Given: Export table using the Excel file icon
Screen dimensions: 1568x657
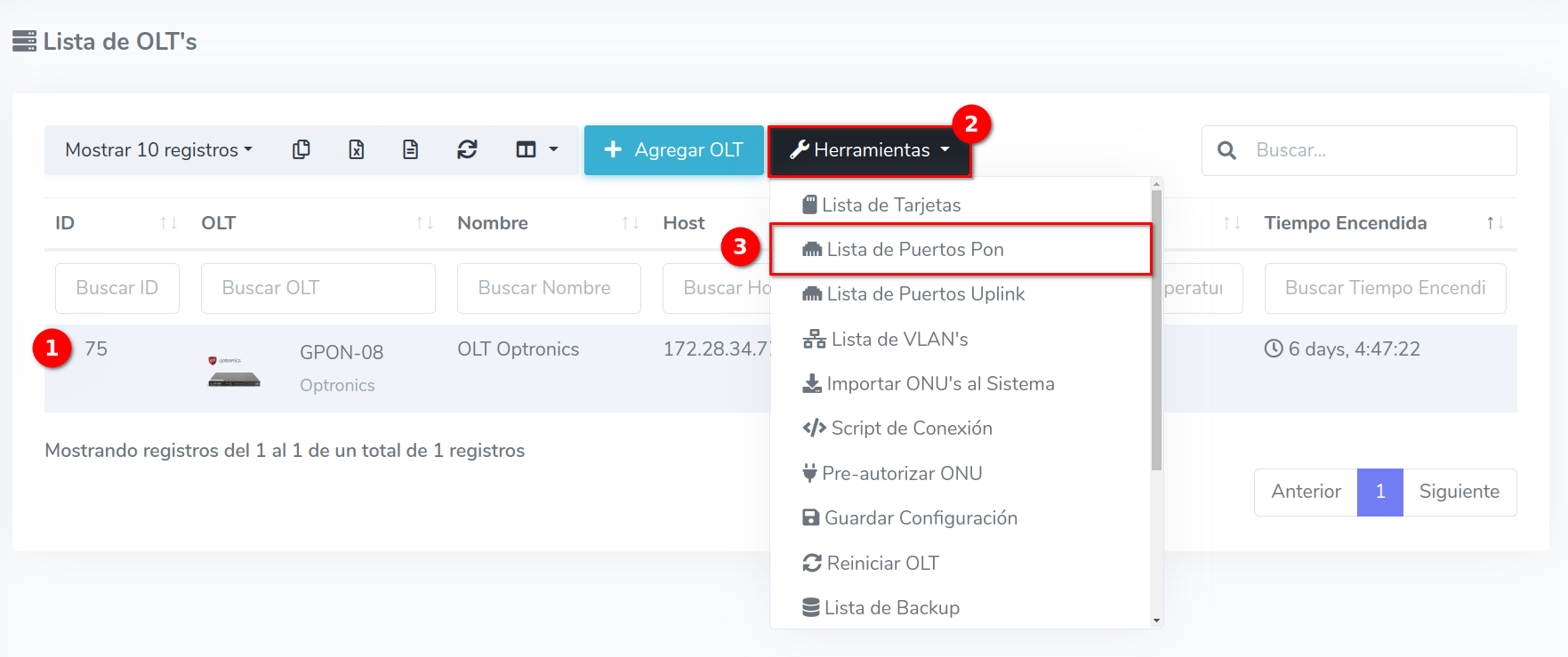Looking at the screenshot, I should tap(356, 149).
